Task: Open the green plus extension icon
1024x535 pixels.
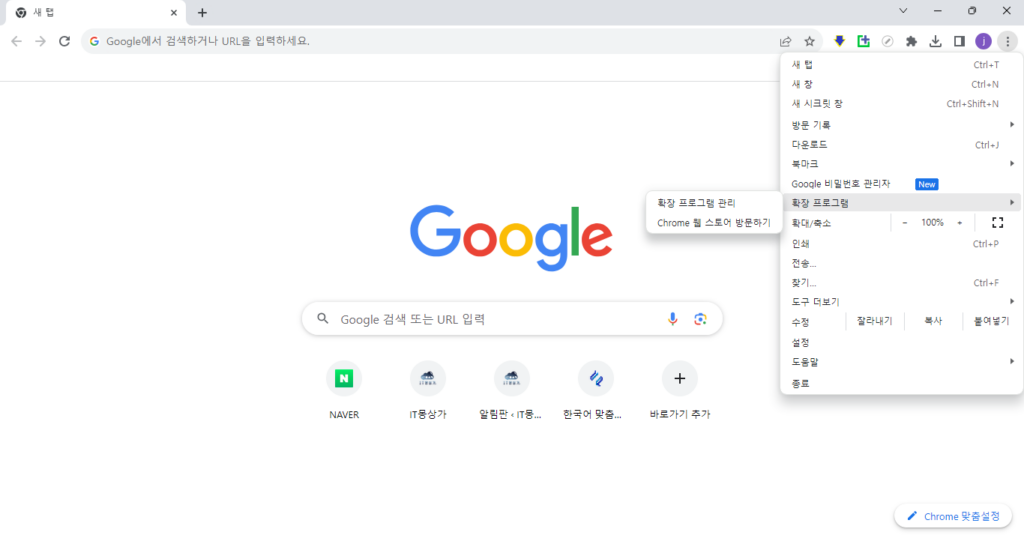Action: coord(863,41)
